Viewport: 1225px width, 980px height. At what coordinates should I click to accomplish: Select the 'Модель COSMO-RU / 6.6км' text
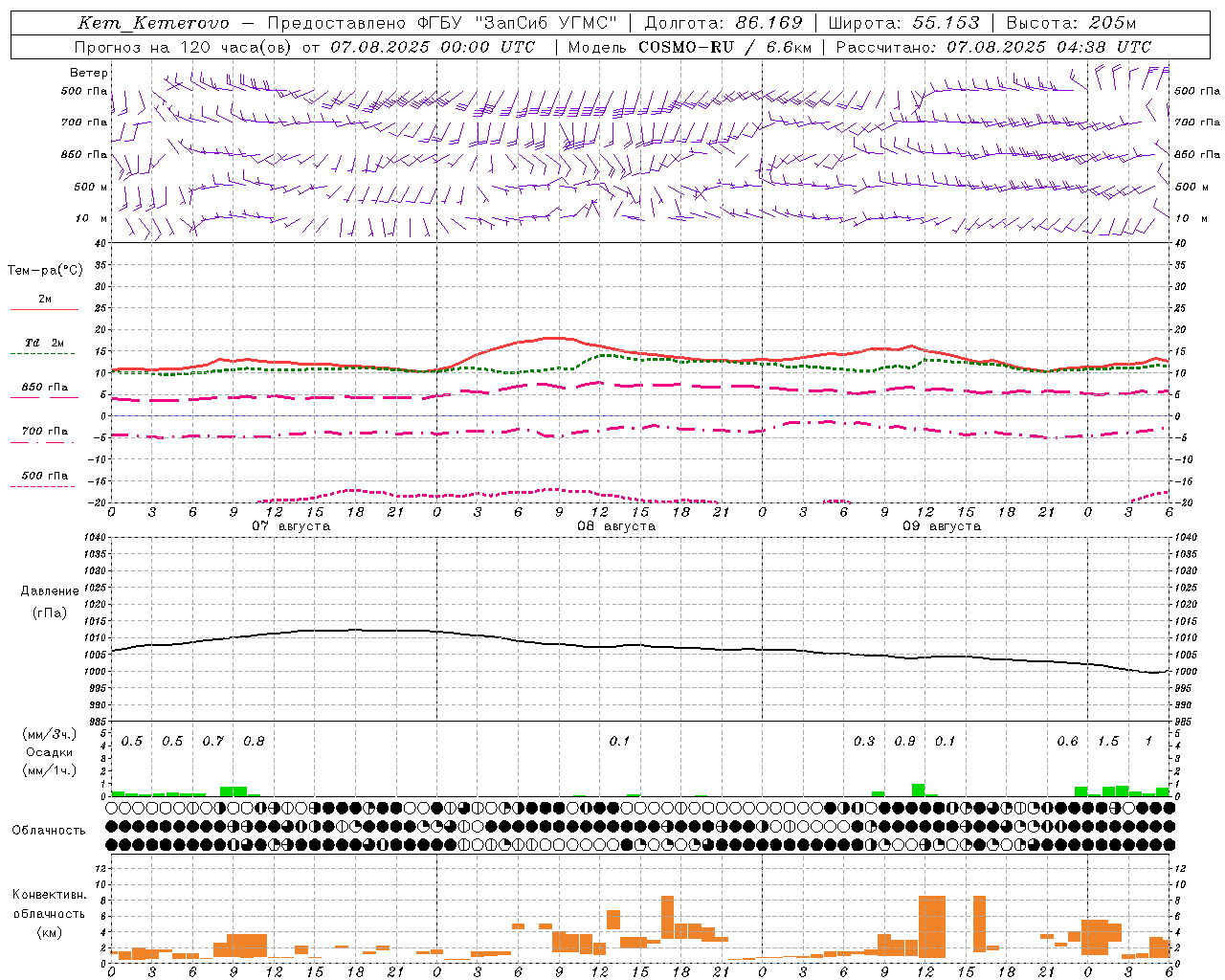click(688, 47)
